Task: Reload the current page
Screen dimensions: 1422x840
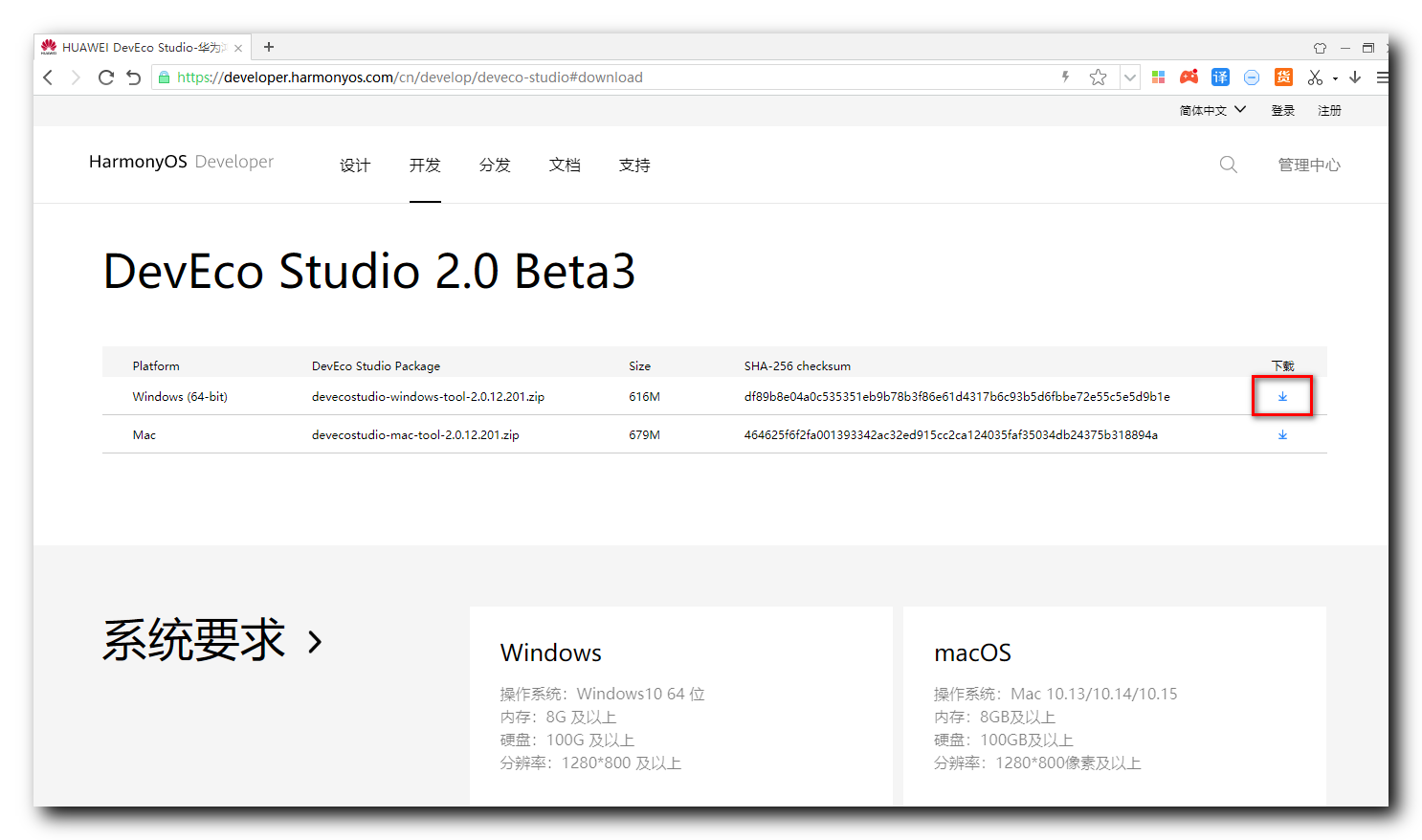Action: click(106, 77)
